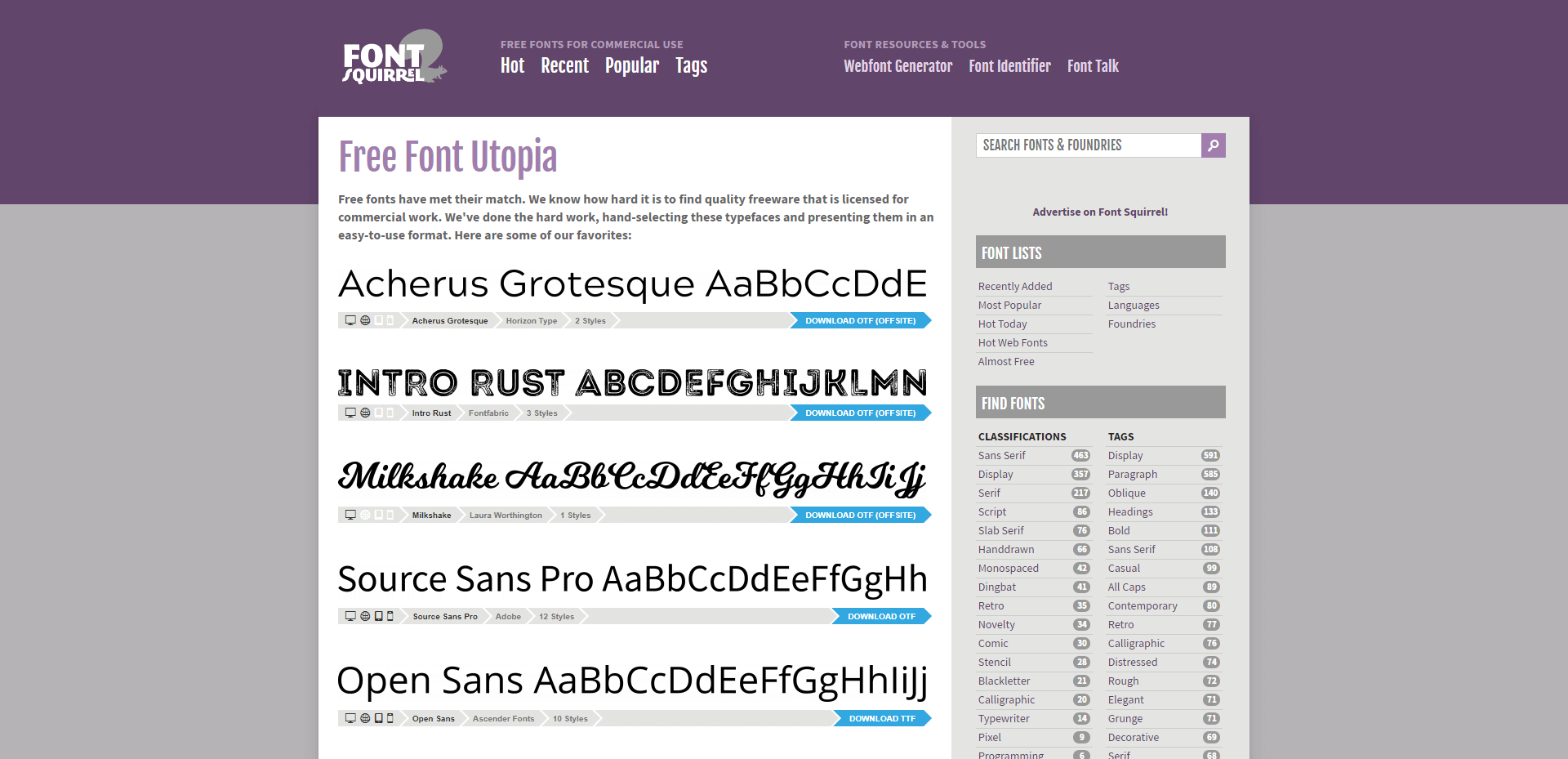Select web globe icon in Acherus Grotesque row
The height and width of the screenshot is (759, 1568).
[365, 320]
